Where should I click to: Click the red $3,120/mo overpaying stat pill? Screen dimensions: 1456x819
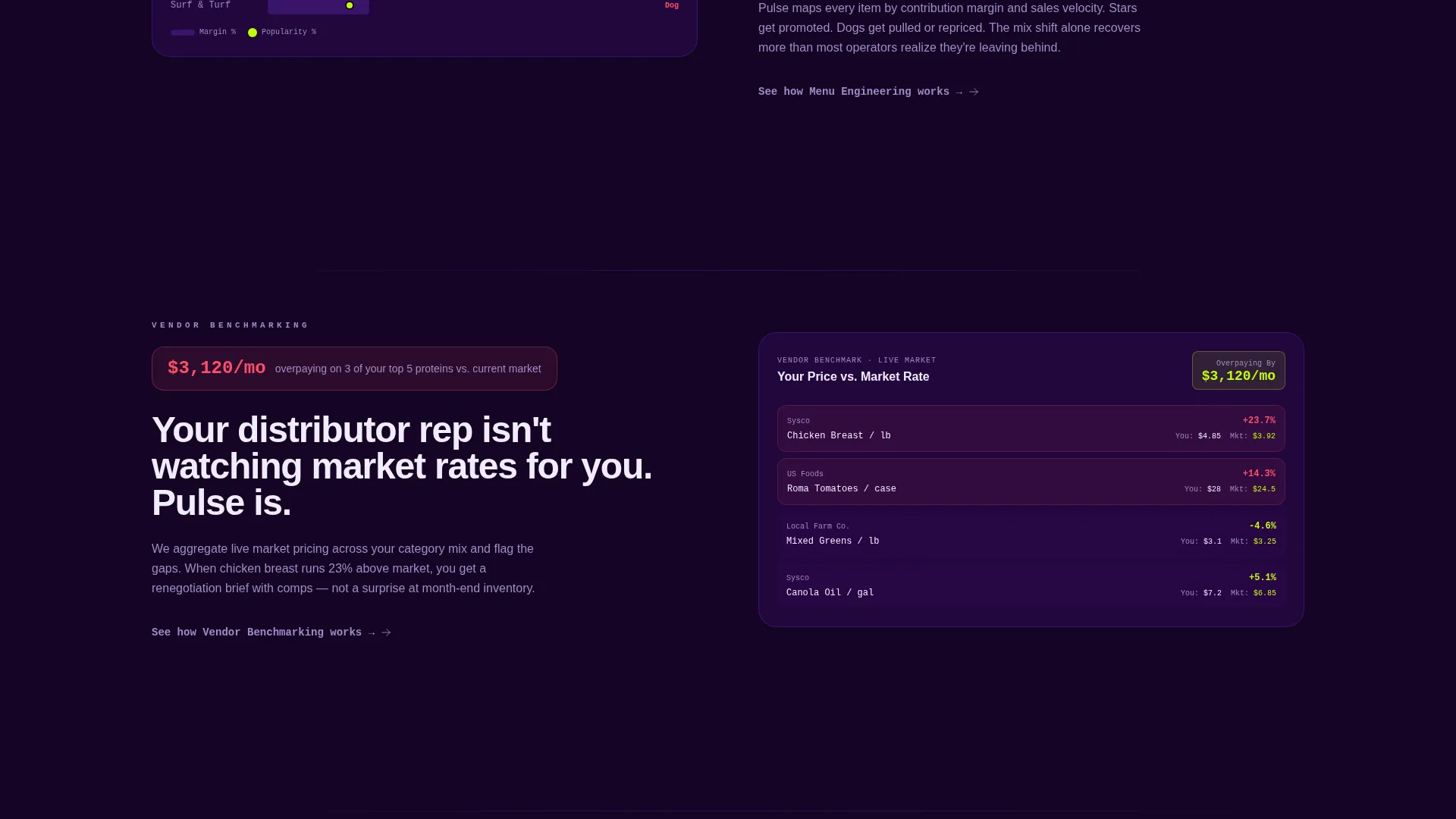pyautogui.click(x=354, y=369)
